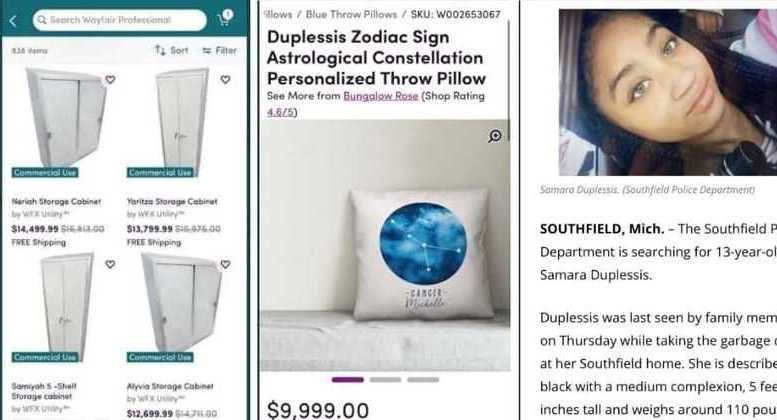
Task: Zoom the pillow image with magnifier icon
Action: click(495, 136)
